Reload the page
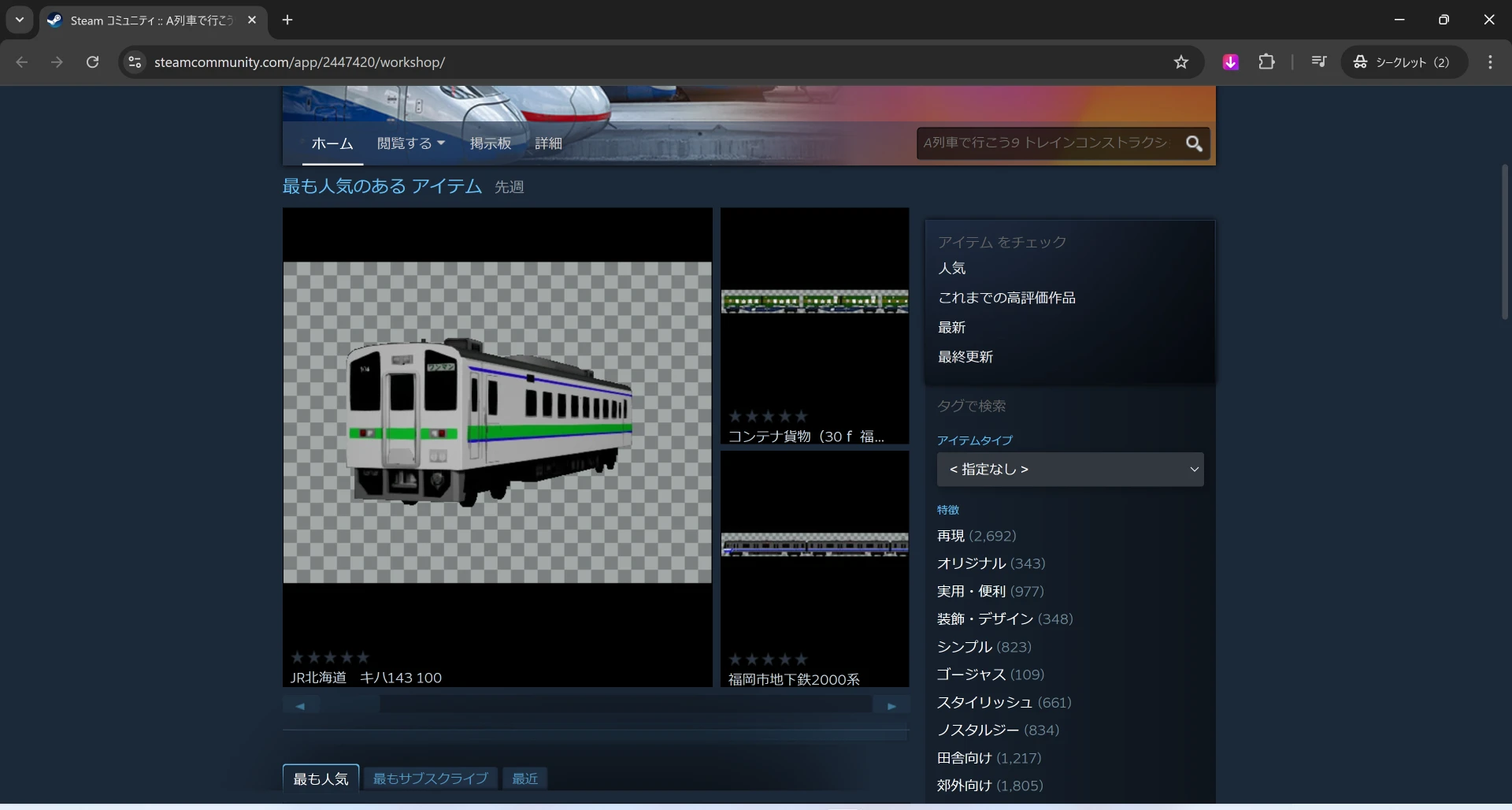This screenshot has height=810, width=1512. 92,62
